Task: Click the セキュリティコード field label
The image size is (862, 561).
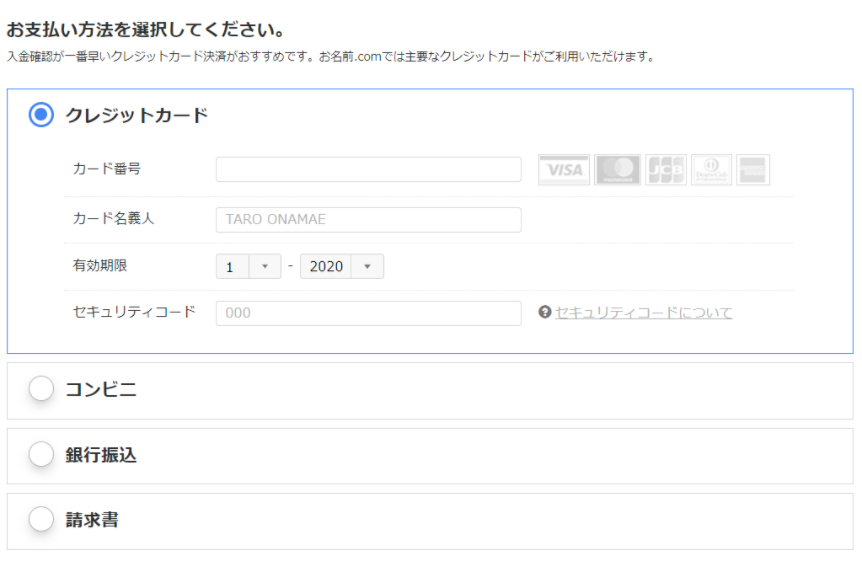Action: 134,312
